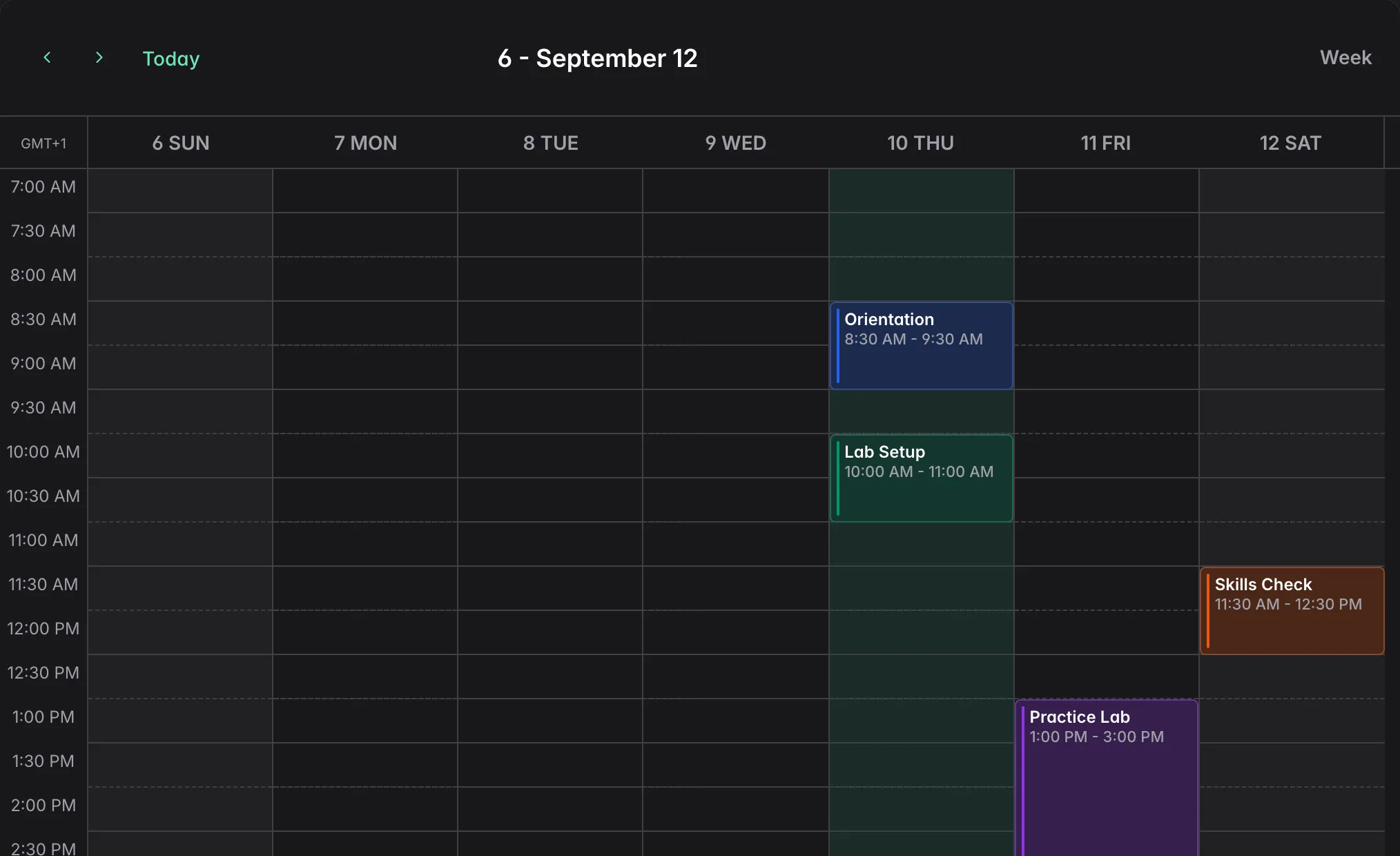Click the 8:30 AM time label
Screen dimensions: 1400x856
[43, 320]
